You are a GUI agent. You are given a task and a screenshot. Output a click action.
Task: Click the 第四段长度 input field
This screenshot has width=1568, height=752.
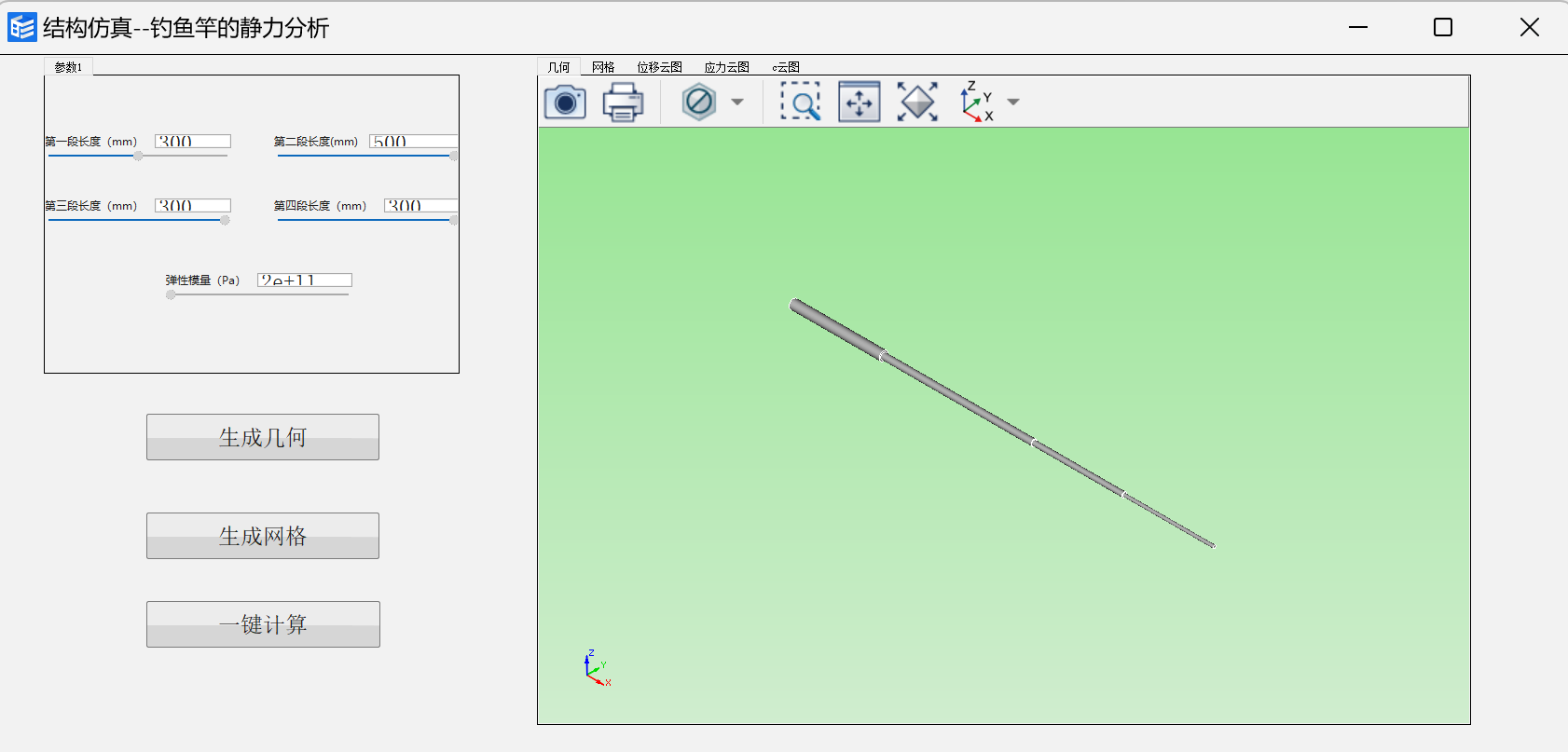pyautogui.click(x=420, y=205)
